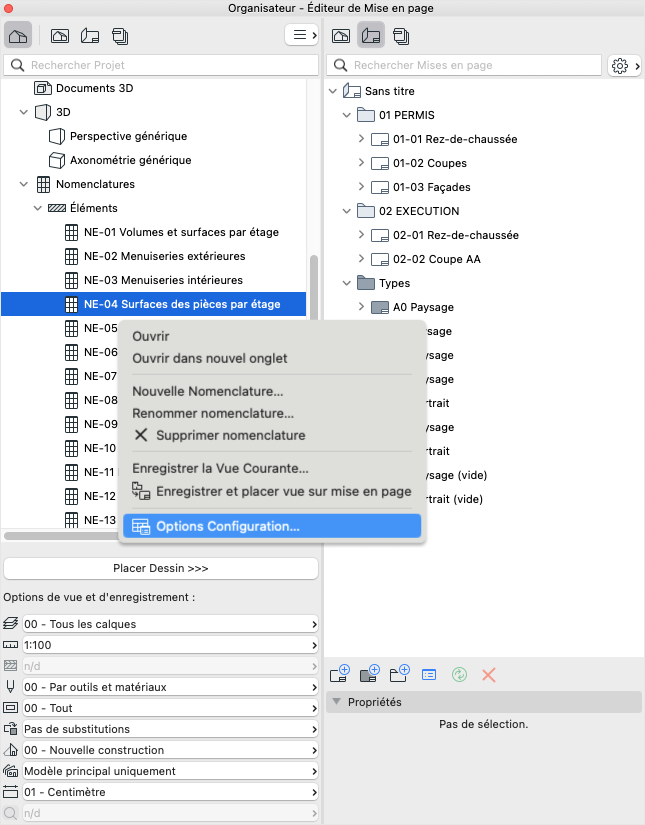
Task: Expand layout 01-03 Façades
Action: [361, 186]
